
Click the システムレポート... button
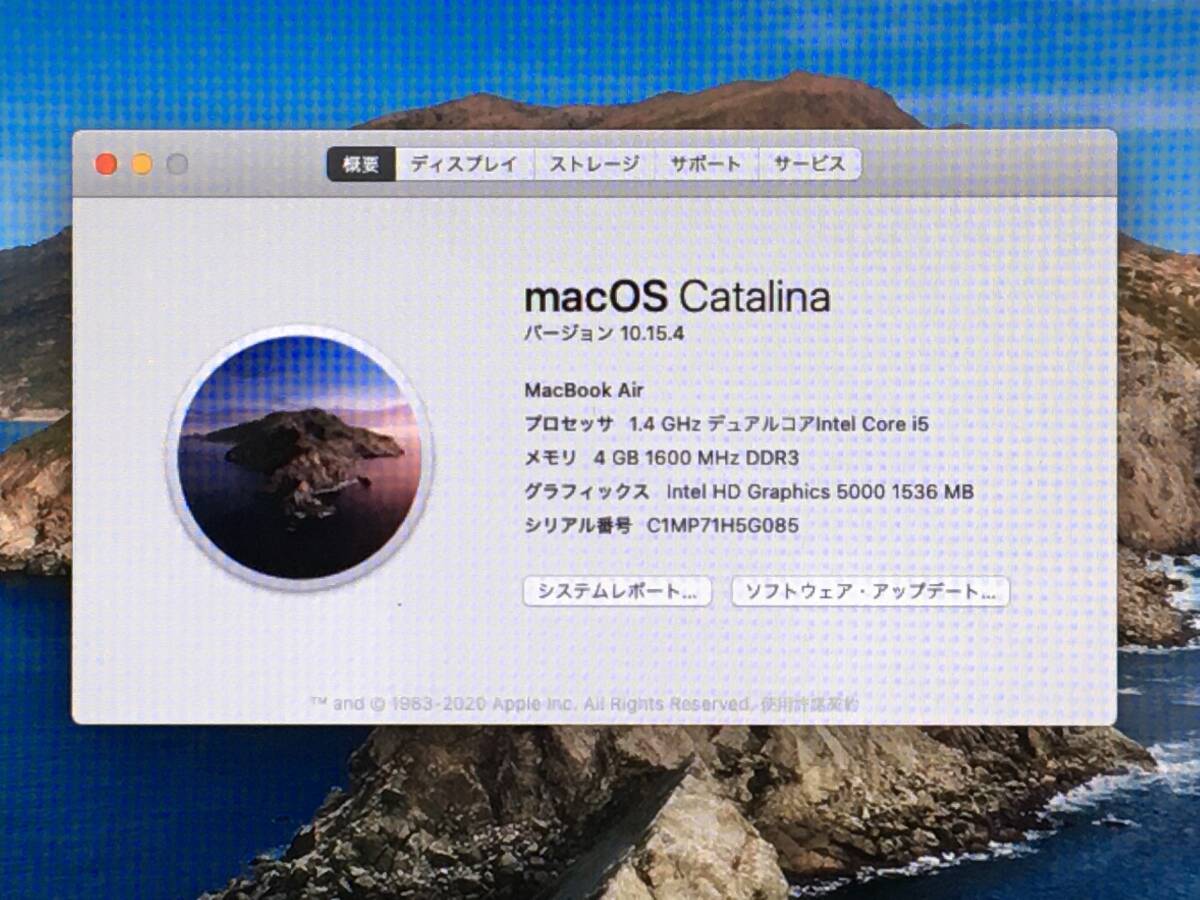tap(617, 591)
